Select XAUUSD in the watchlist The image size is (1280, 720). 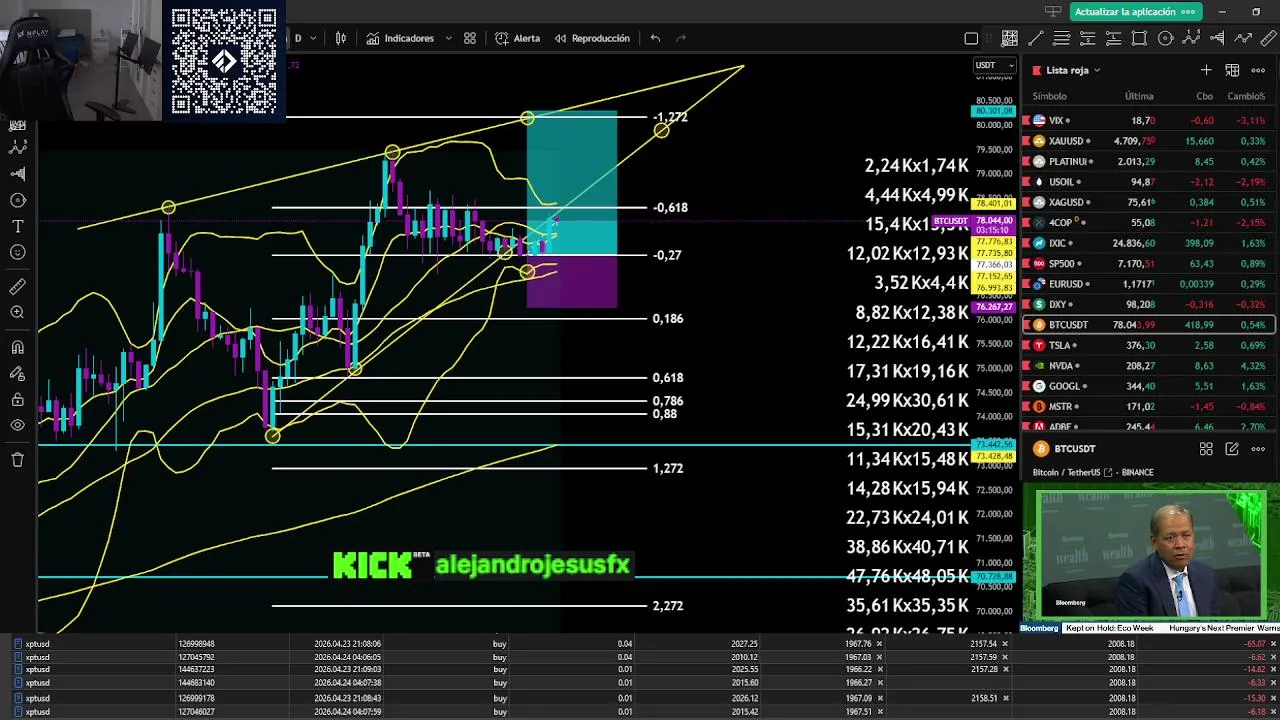click(x=1148, y=141)
